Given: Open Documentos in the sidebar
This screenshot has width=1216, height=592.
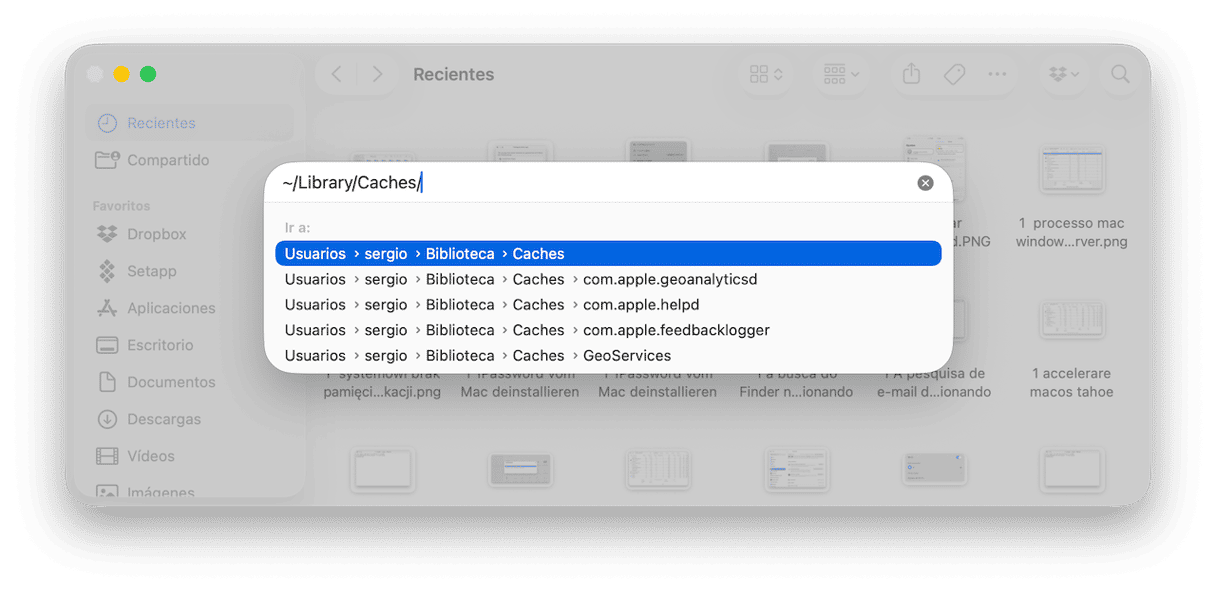Looking at the screenshot, I should coord(189,382).
